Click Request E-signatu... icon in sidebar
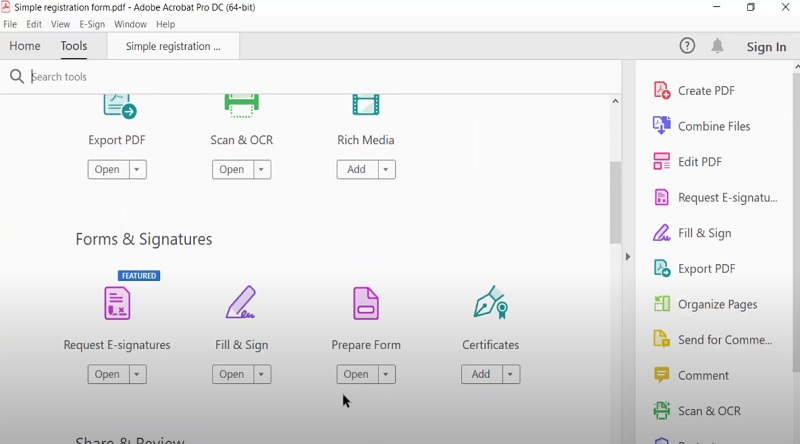 pyautogui.click(x=662, y=197)
